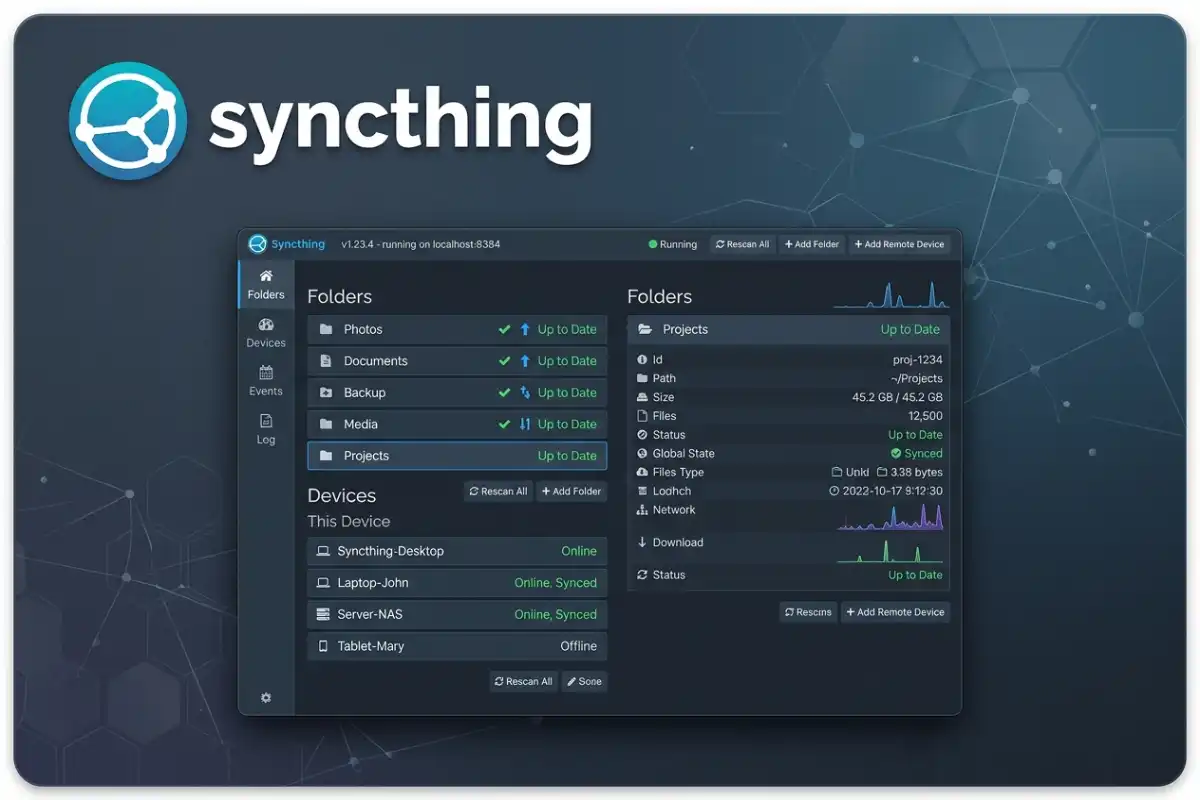The width and height of the screenshot is (1200, 800).
Task: Click the Rescins button under Projects details
Action: pos(808,612)
